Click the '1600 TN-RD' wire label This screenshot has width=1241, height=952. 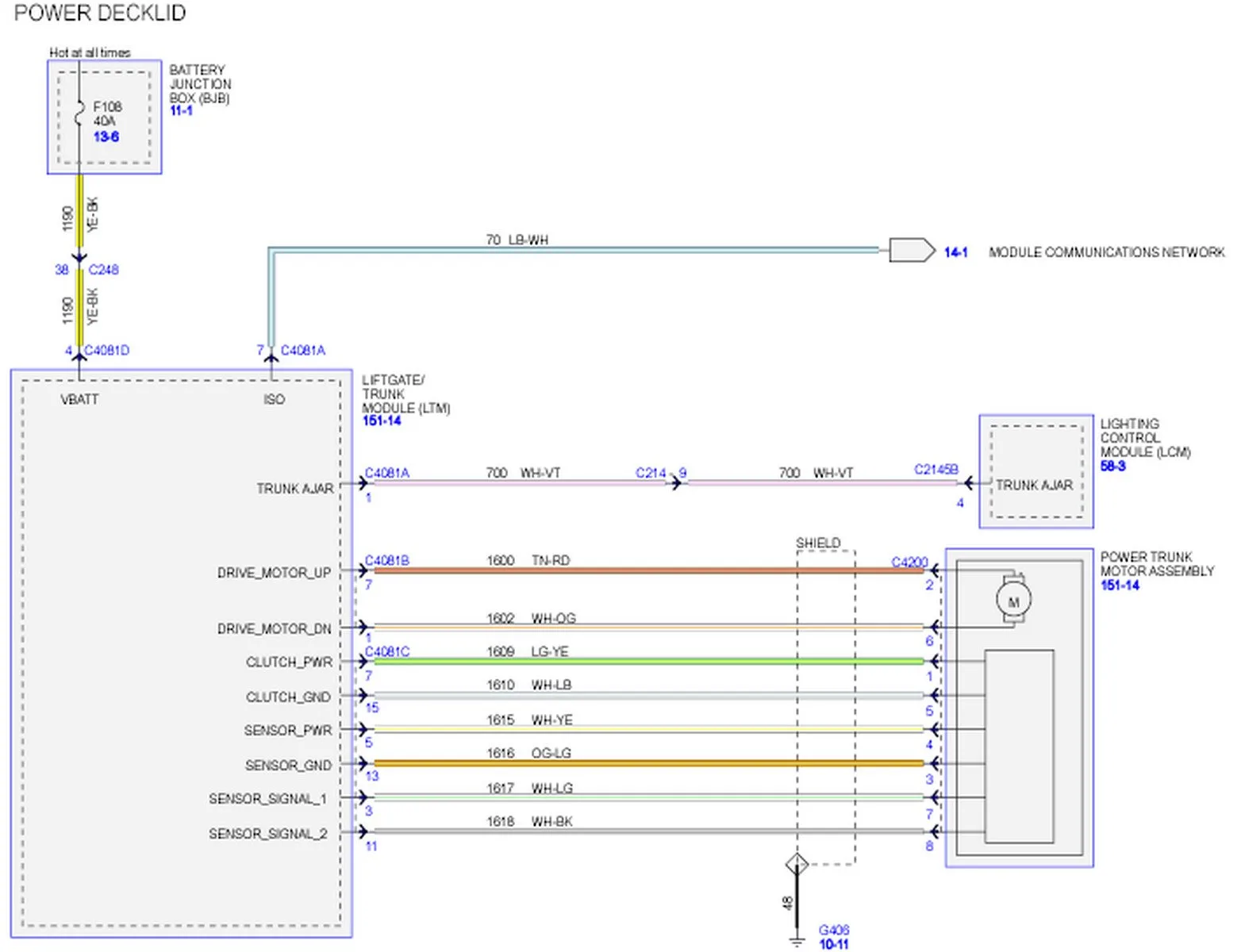(x=528, y=561)
